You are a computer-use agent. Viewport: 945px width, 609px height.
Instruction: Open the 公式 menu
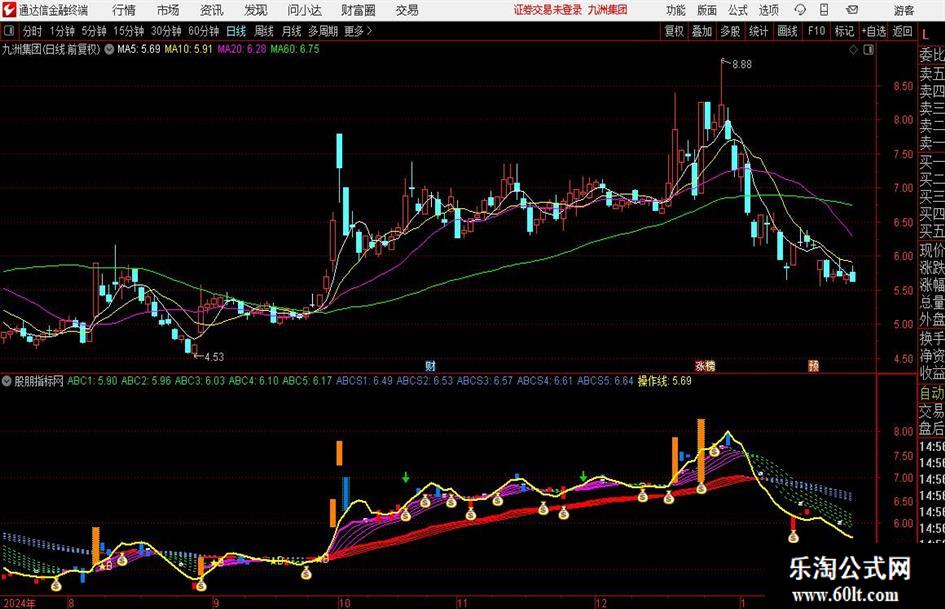737,10
